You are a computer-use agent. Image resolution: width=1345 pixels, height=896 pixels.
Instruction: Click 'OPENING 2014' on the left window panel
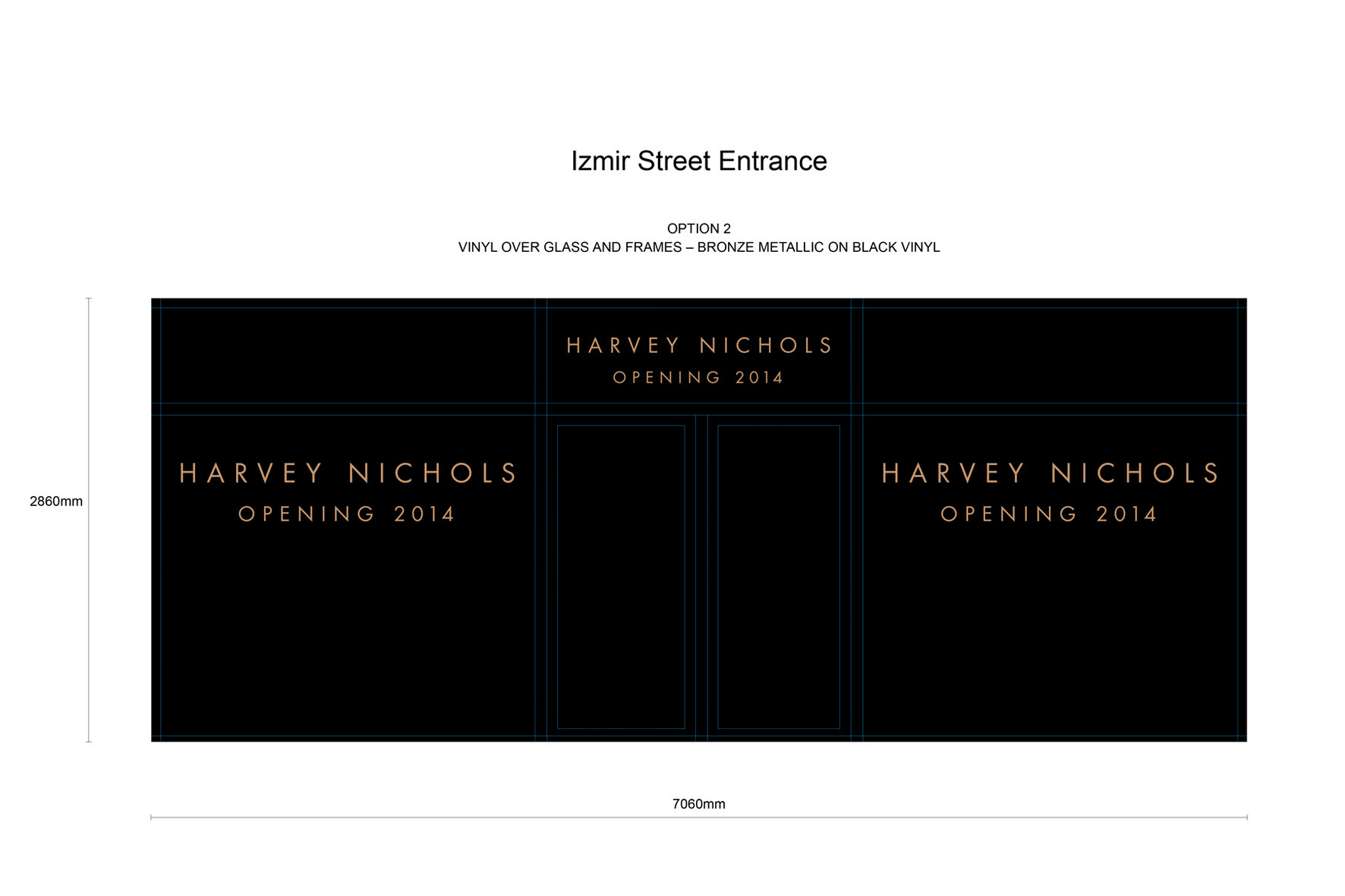click(x=347, y=514)
